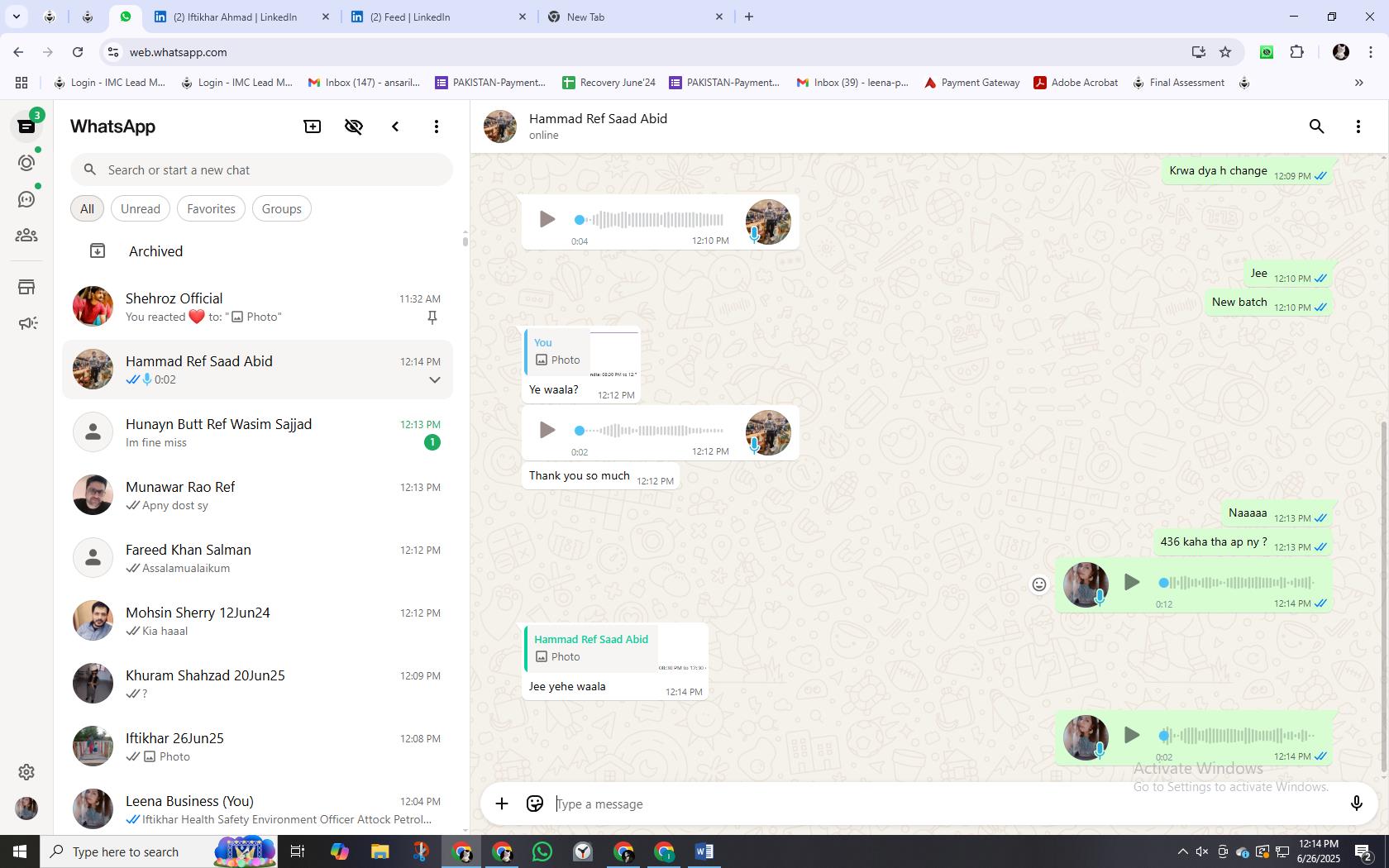Open the Leena Business (You) chat
1389x868 pixels.
[257, 808]
